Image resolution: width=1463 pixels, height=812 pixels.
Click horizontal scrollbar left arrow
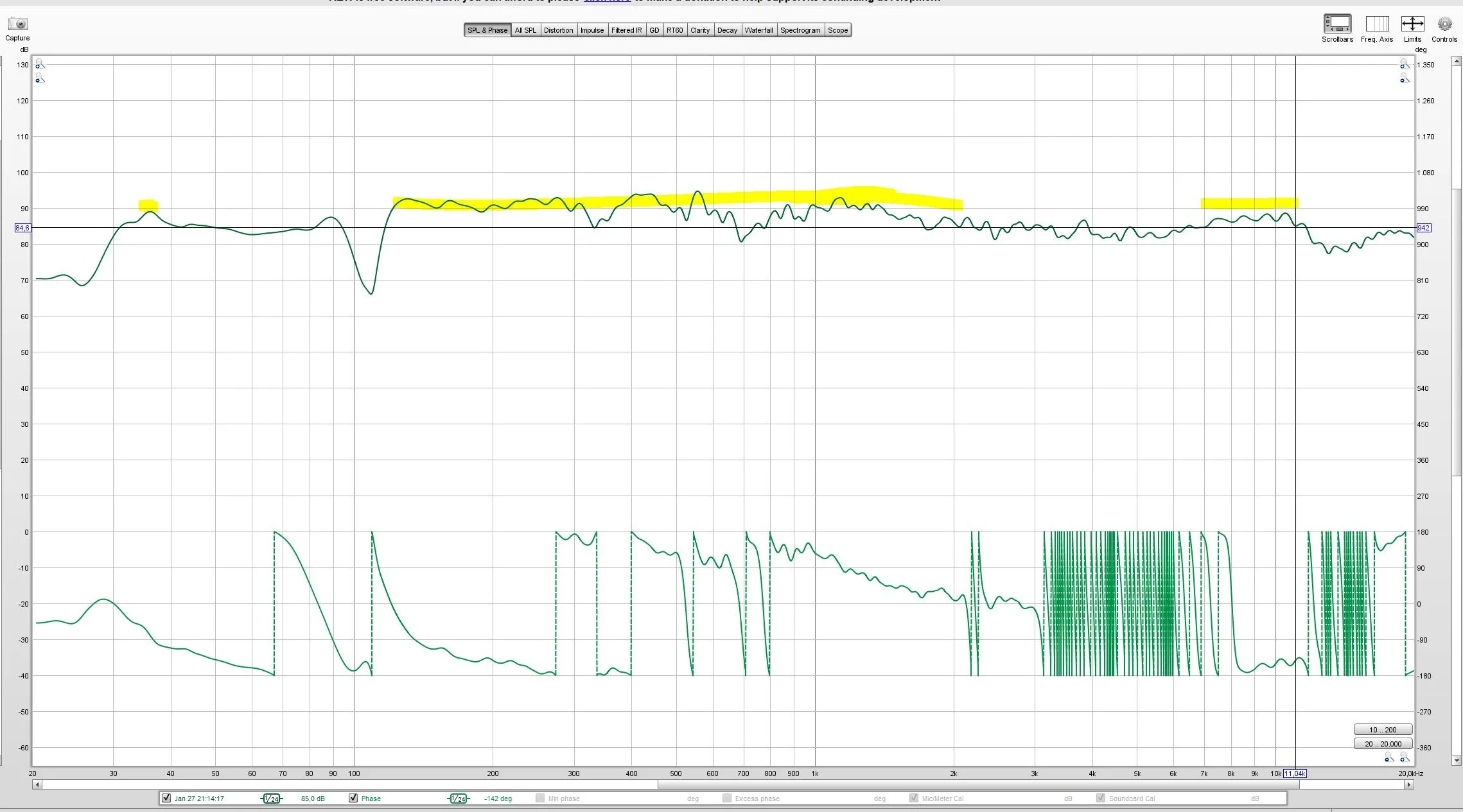coord(37,784)
